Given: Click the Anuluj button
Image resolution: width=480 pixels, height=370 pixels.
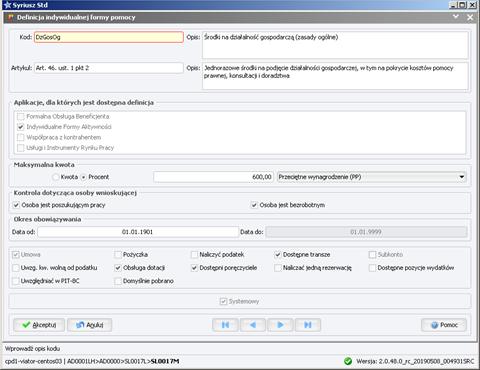Looking at the screenshot, I should (x=89, y=325).
